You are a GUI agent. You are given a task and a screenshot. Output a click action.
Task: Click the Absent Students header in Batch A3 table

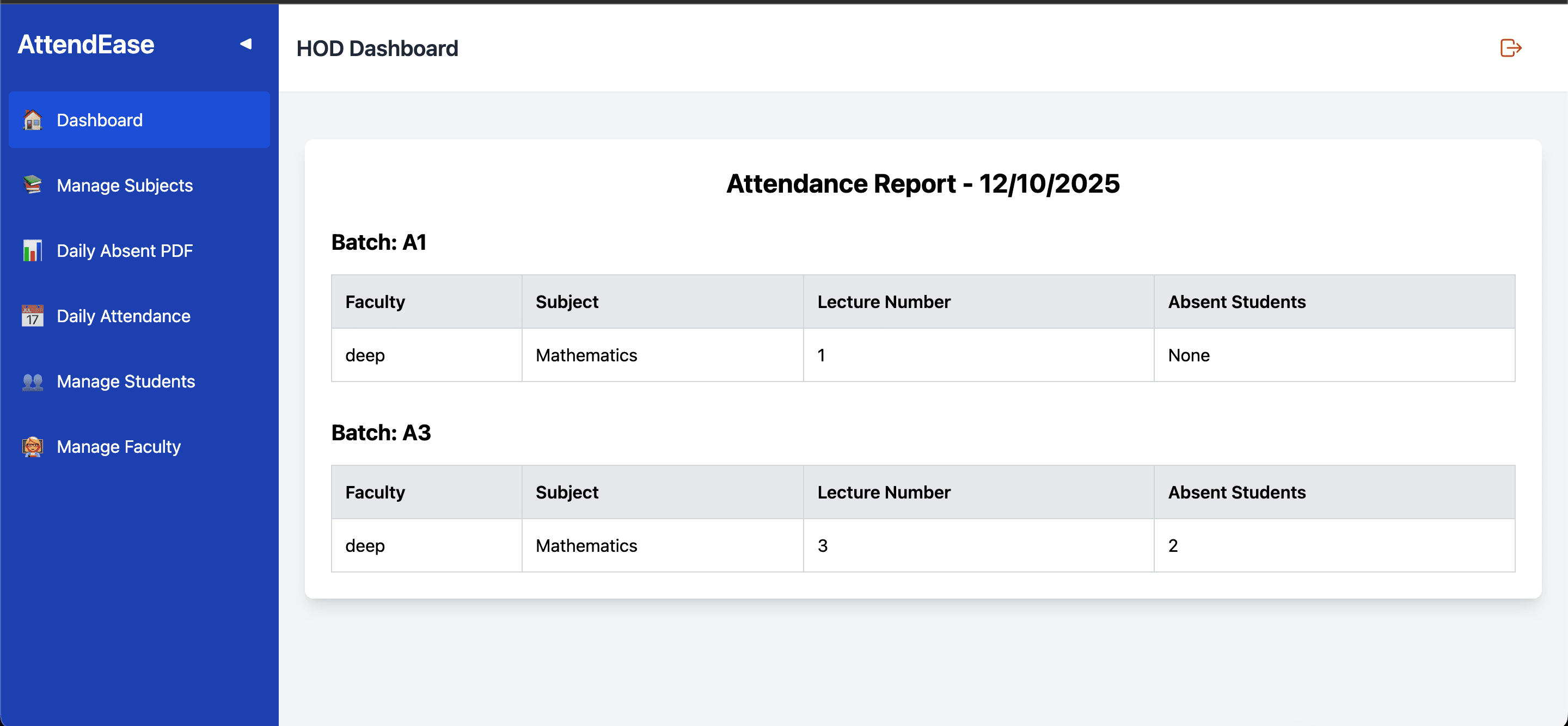point(1236,493)
